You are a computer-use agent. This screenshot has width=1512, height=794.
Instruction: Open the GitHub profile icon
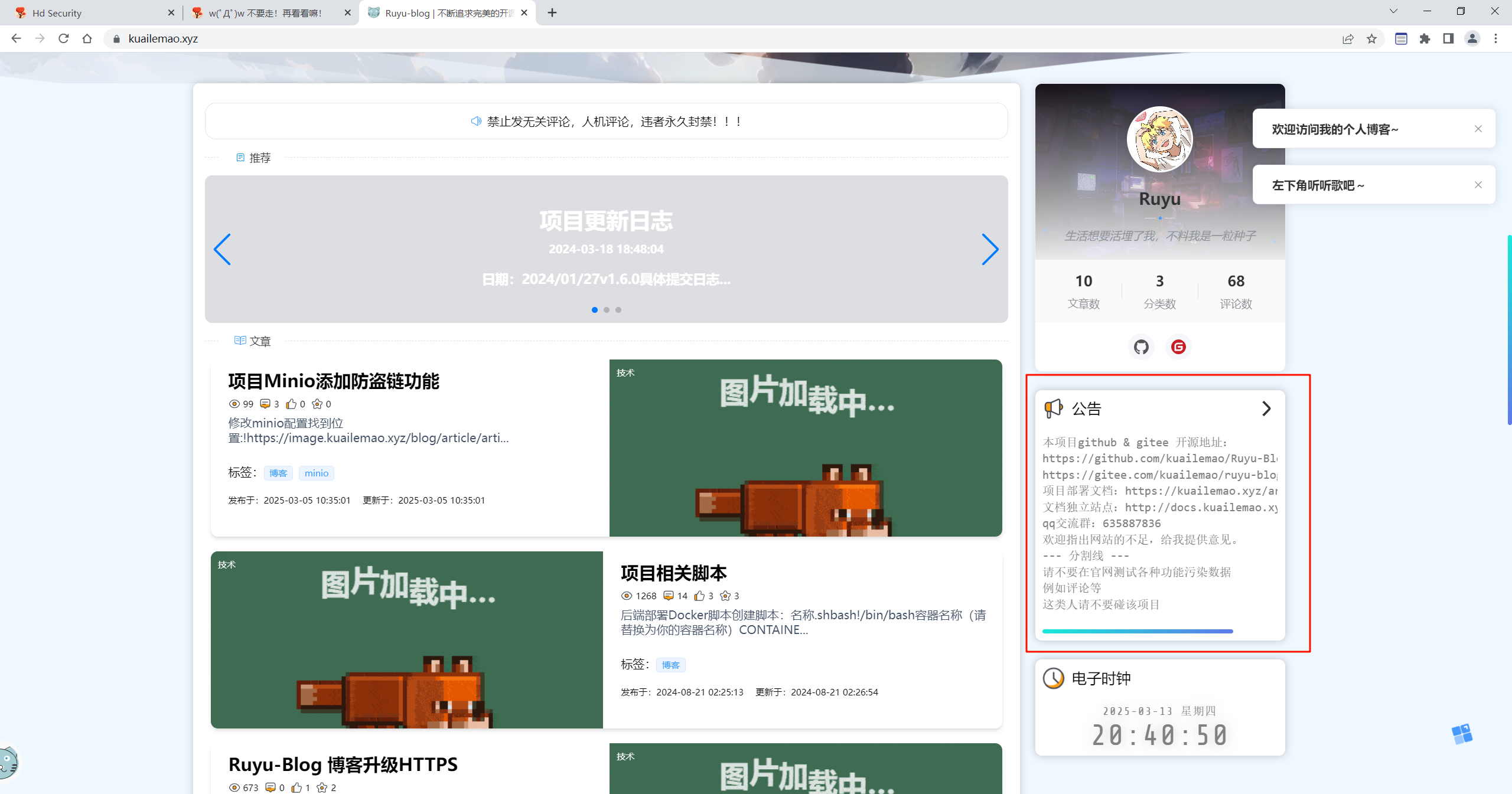(x=1141, y=347)
